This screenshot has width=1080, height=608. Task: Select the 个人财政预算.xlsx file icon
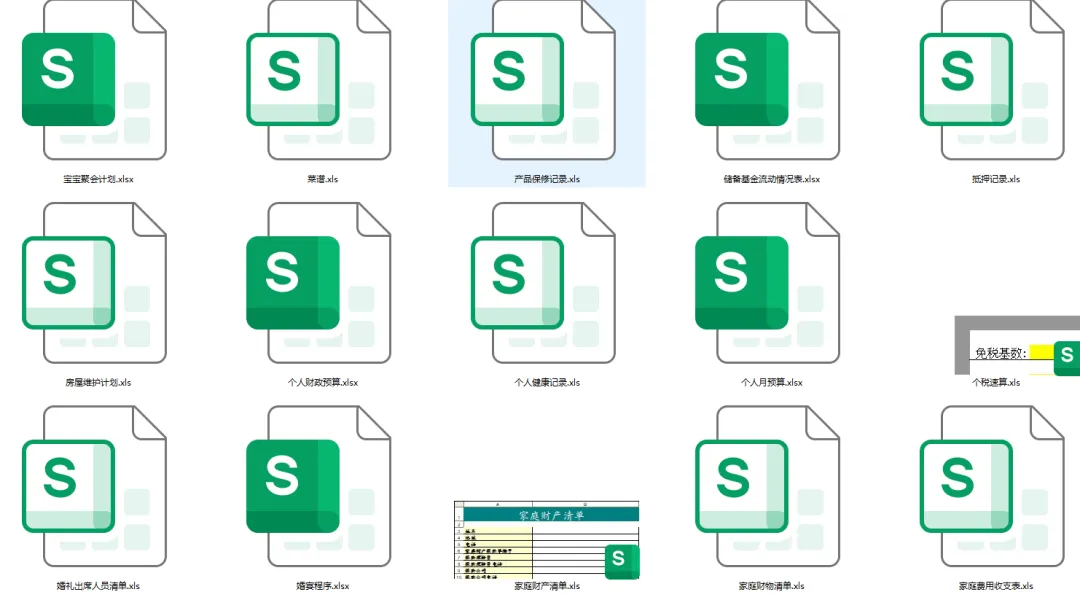click(319, 283)
